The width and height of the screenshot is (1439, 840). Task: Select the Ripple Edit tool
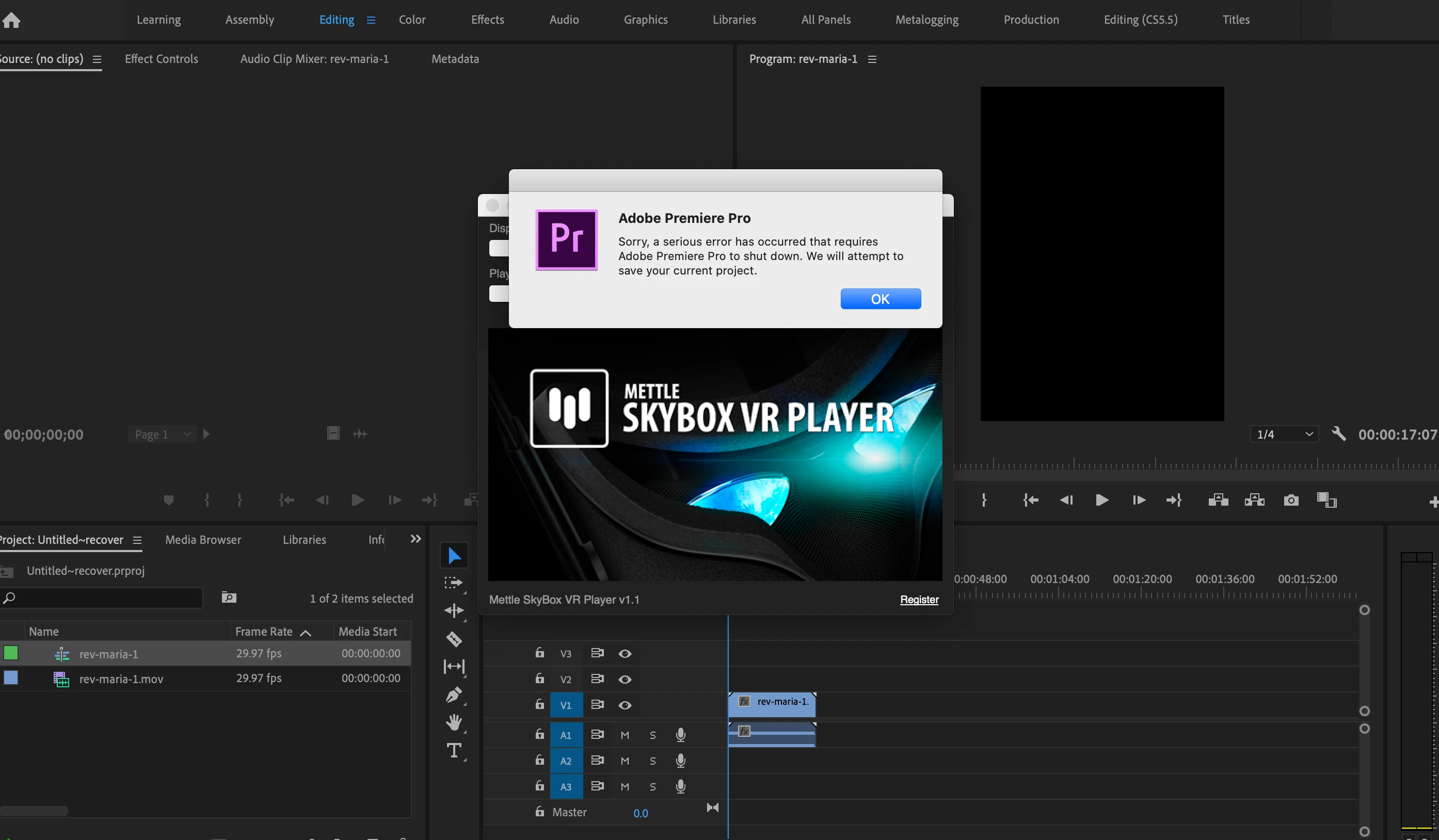pos(454,610)
